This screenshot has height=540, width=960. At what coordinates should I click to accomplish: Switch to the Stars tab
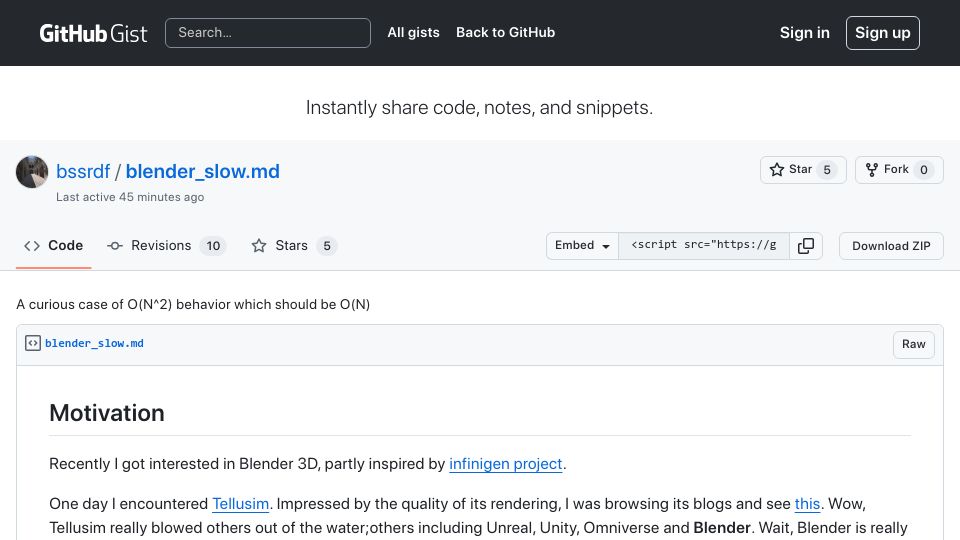[294, 246]
